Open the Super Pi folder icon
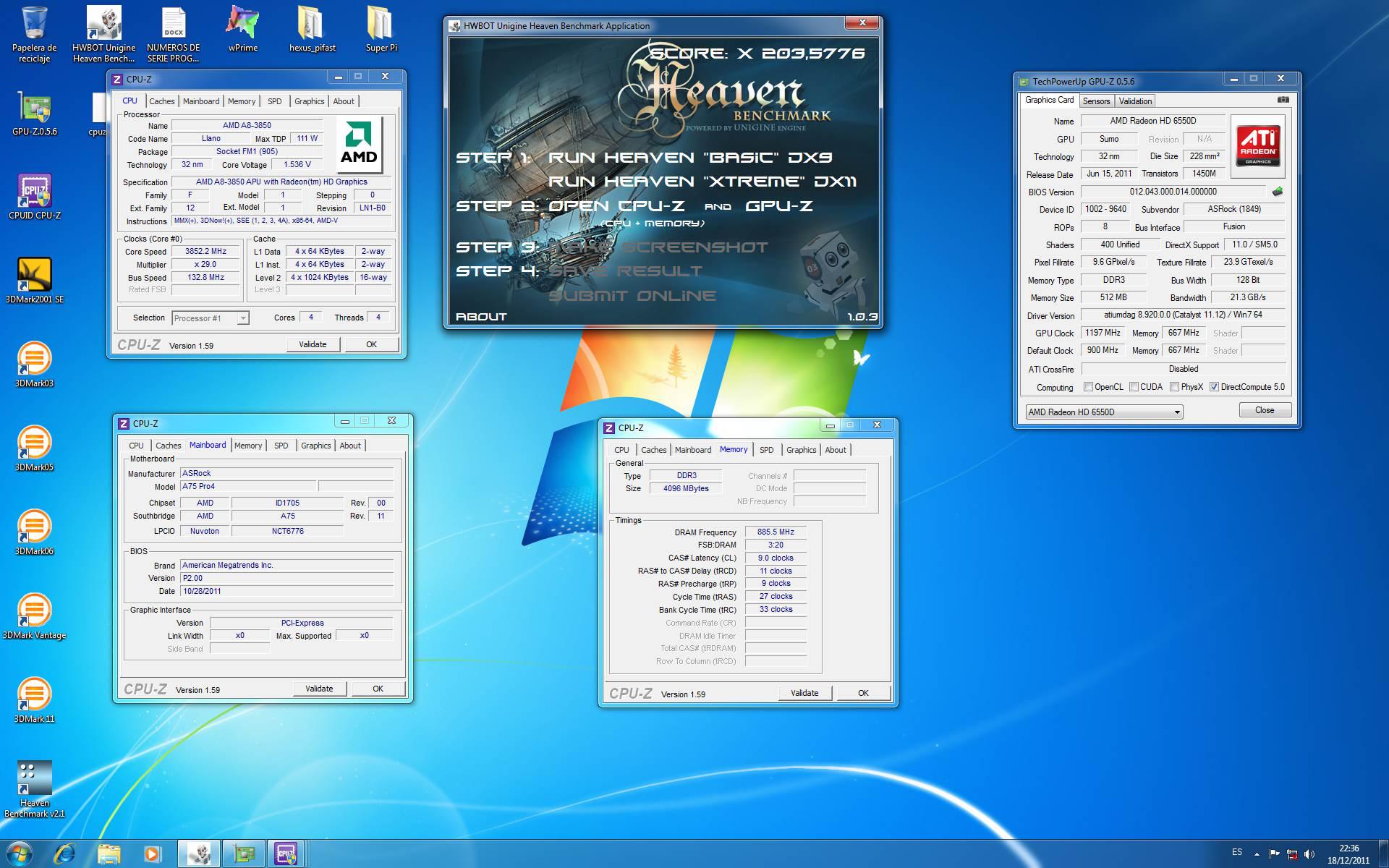 (381, 29)
